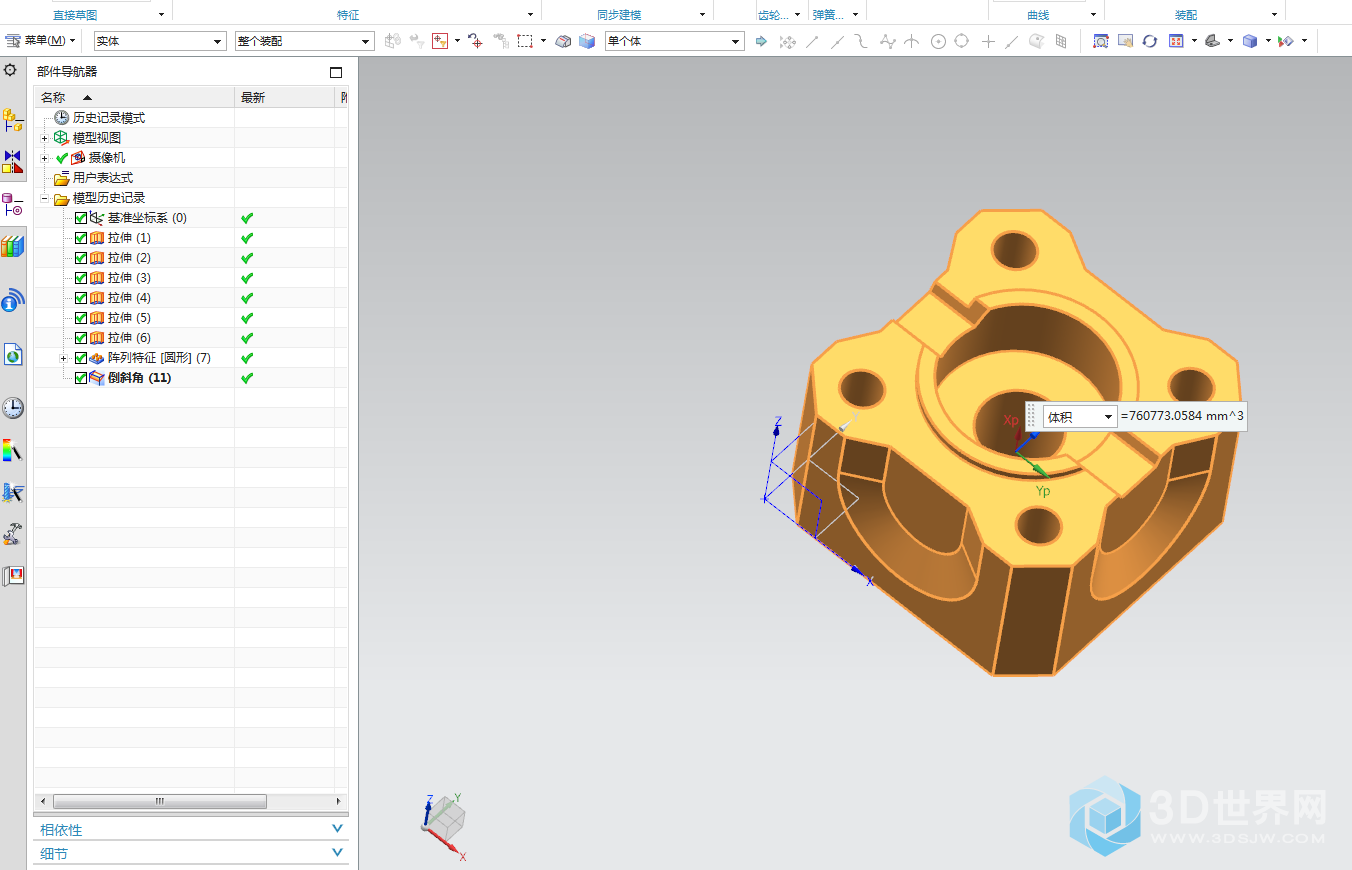The image size is (1352, 870).
Task: Open the HD3D Tools info icon
Action: pos(13,300)
